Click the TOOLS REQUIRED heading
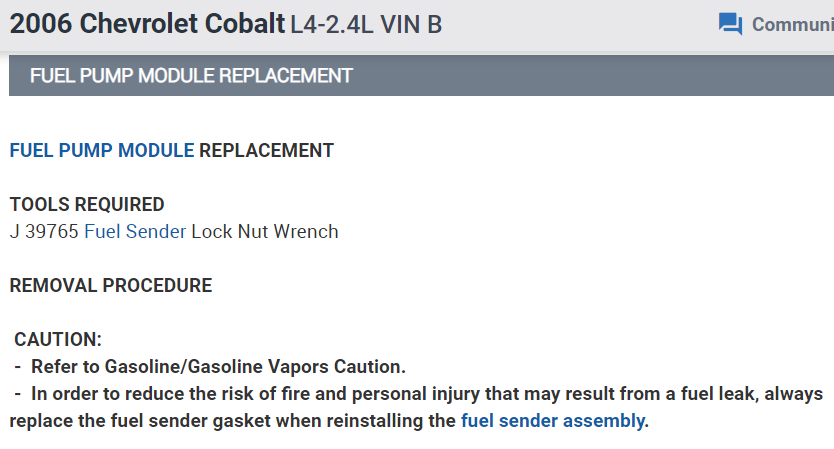Screen dimensions: 834x449 (87, 205)
